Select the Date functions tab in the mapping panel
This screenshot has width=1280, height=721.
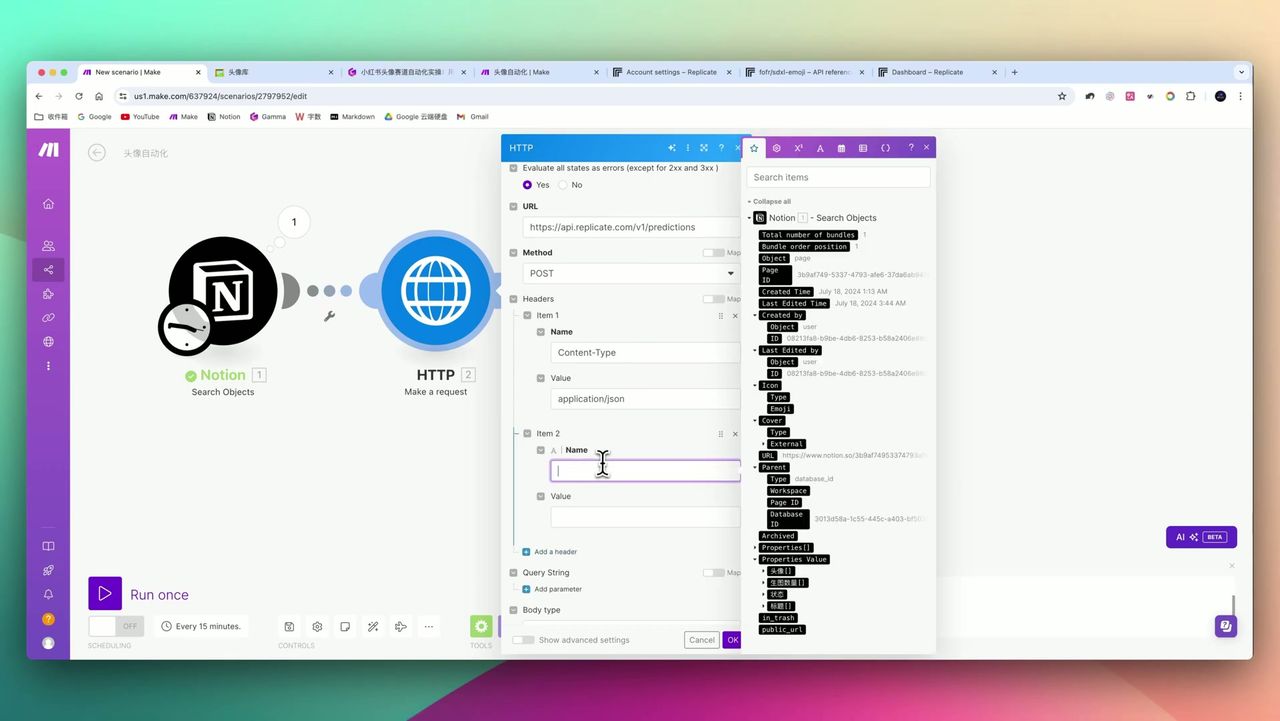(x=841, y=147)
